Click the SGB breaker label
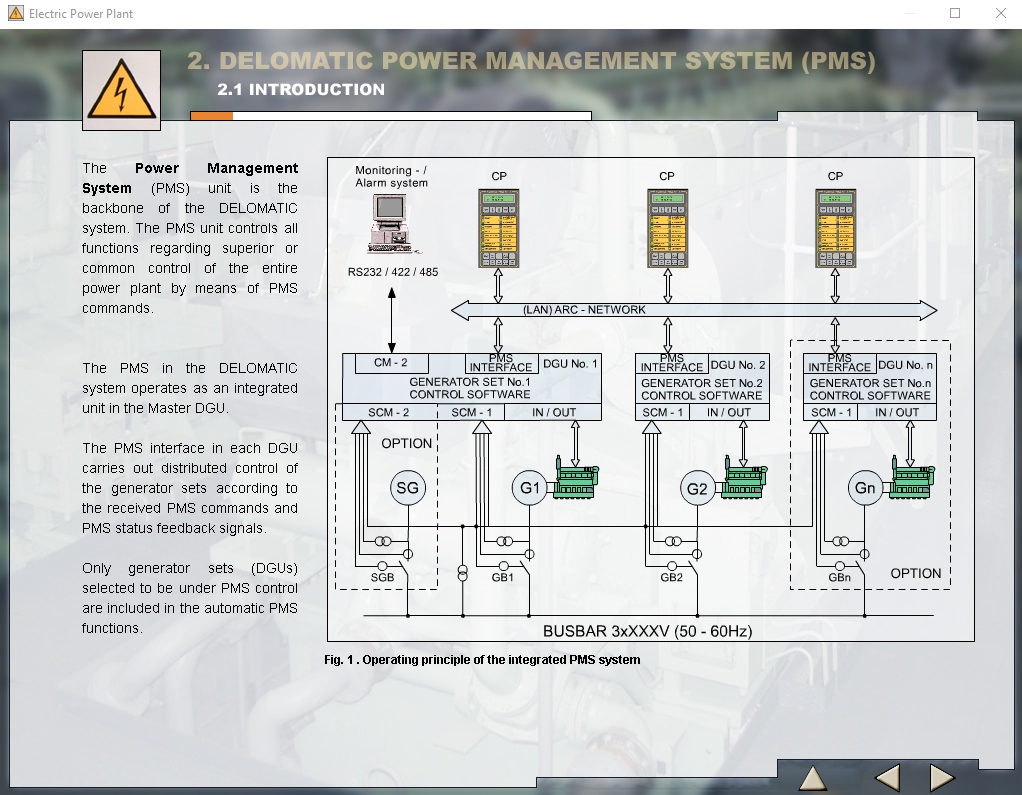This screenshot has width=1022, height=795. pos(383,577)
